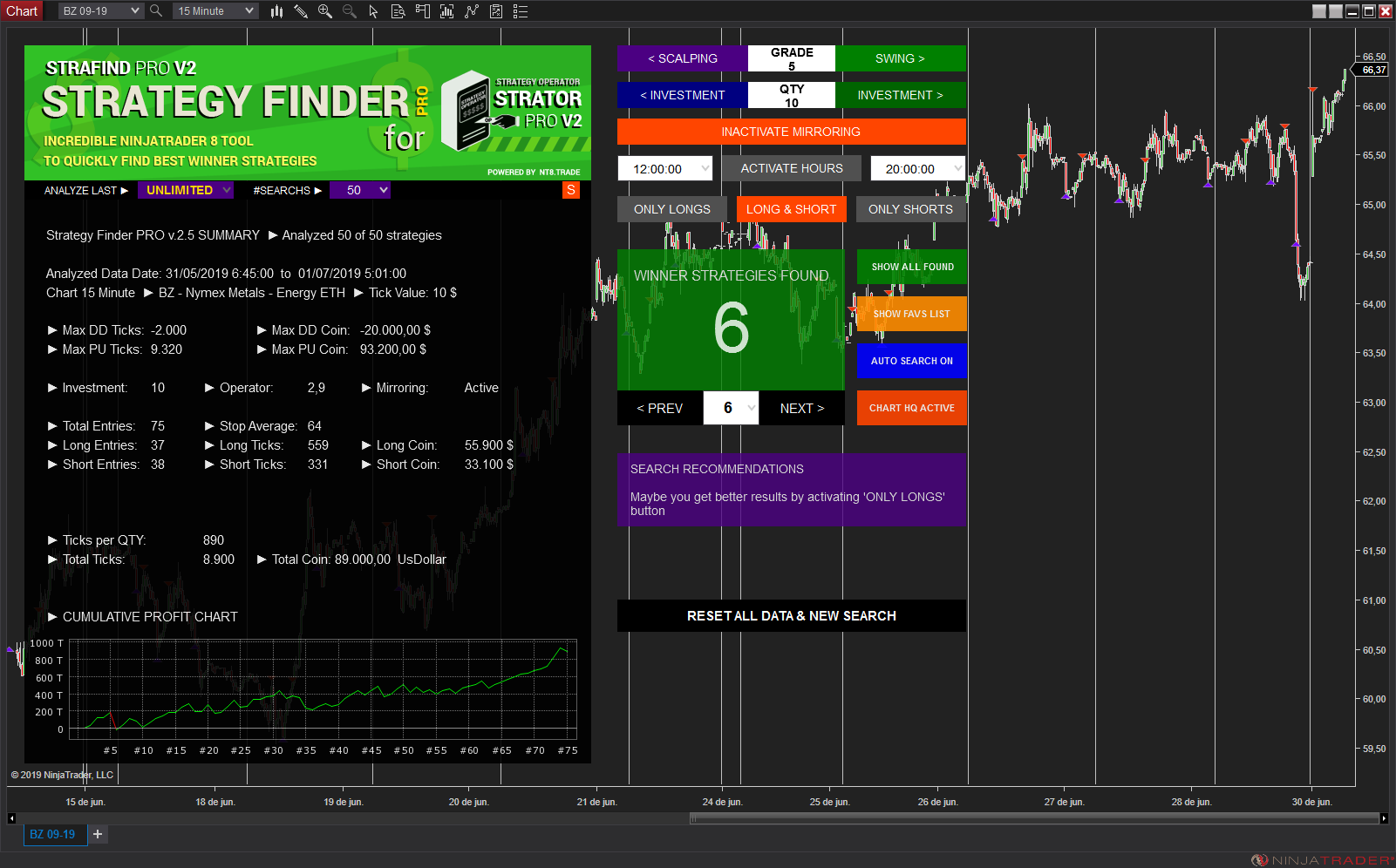Click the 27 de jun. date label
This screenshot has height=868, width=1396.
coord(1064,802)
